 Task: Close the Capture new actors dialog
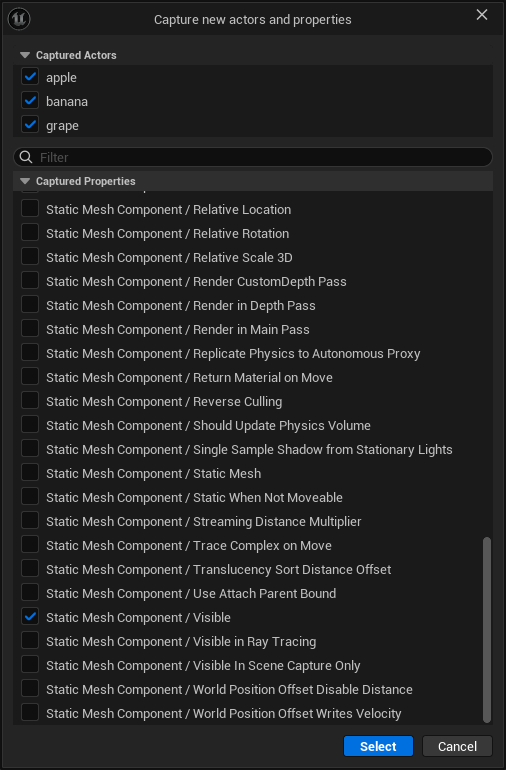coord(482,15)
